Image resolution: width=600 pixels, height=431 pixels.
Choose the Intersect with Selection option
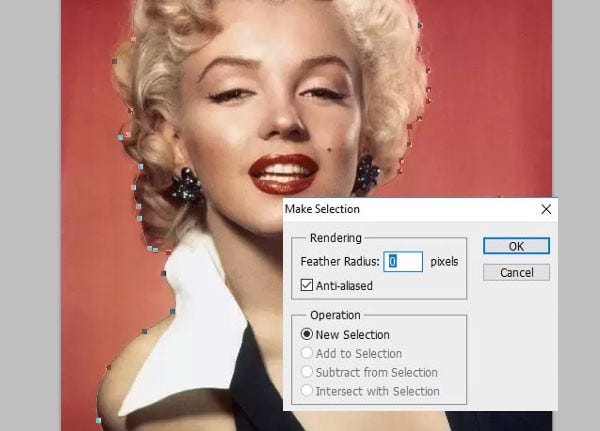pos(307,390)
